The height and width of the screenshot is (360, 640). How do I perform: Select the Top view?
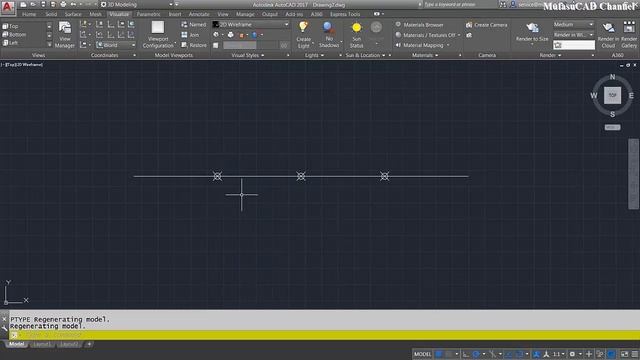pos(11,26)
